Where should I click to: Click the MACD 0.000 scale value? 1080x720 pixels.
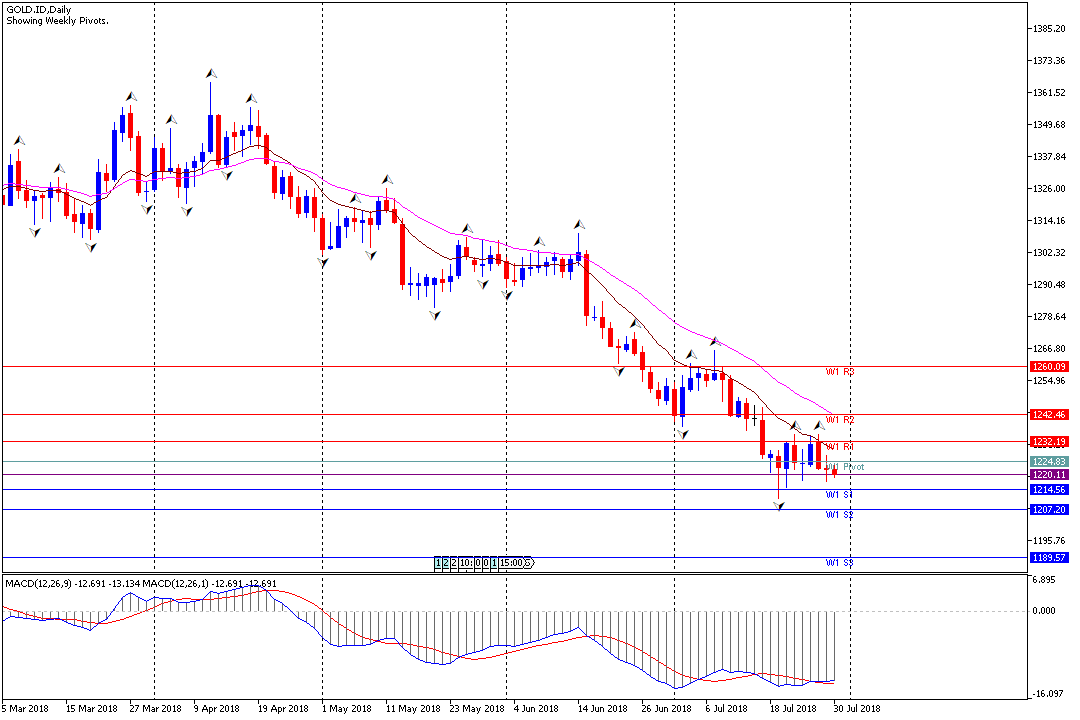[1044, 611]
